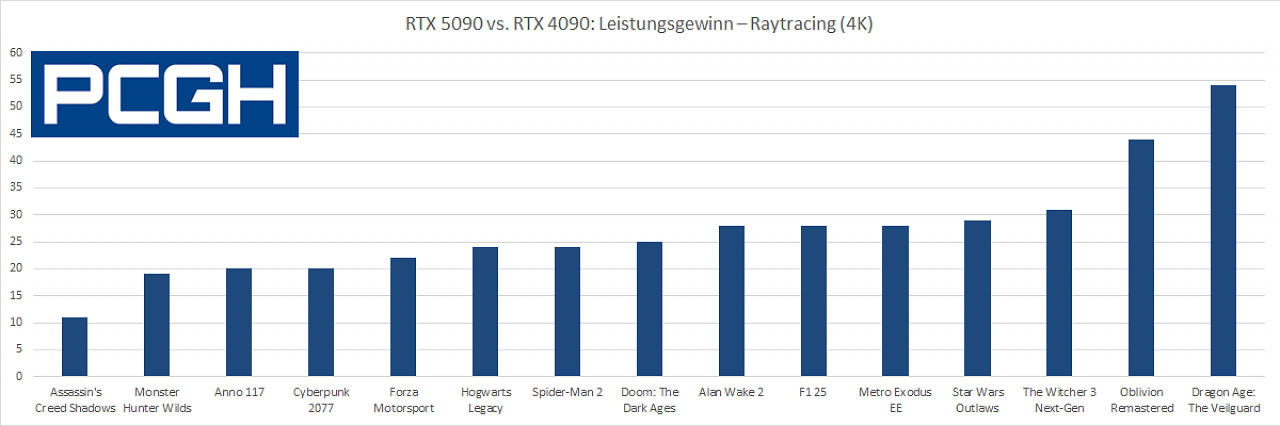Viewport: 1280px width, 426px height.
Task: Click the Oblivion Remastered bar
Action: point(1141,258)
